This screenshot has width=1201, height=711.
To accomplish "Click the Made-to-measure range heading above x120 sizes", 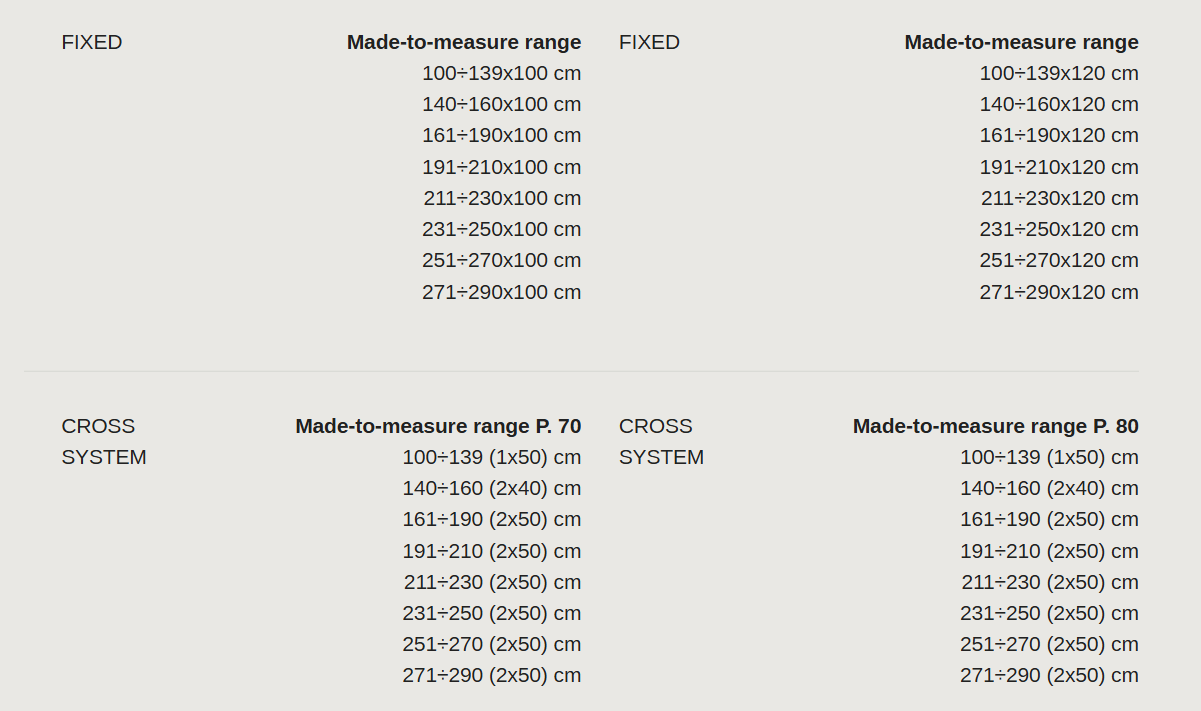I will tap(1022, 42).
